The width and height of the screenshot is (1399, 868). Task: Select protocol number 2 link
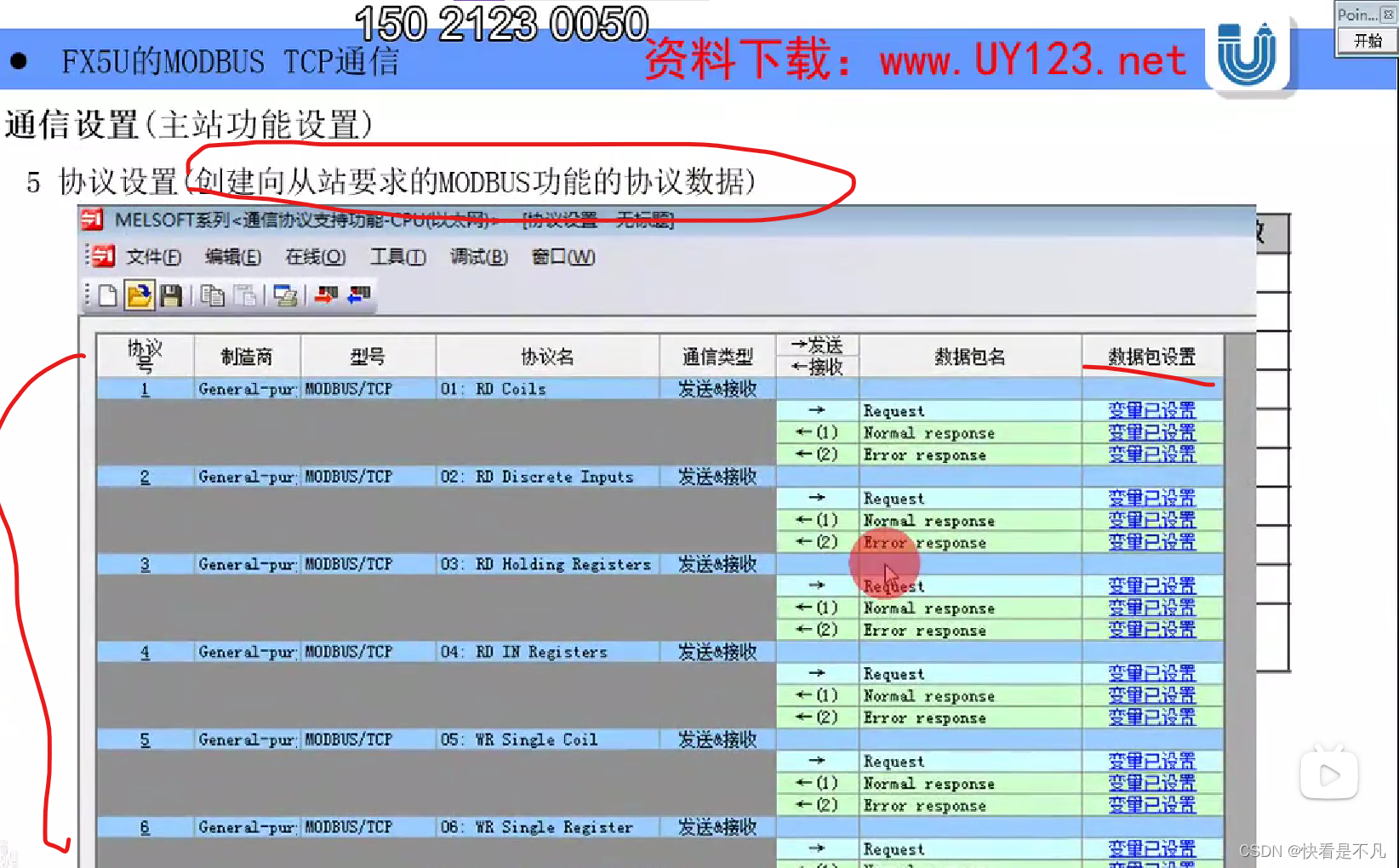point(145,477)
